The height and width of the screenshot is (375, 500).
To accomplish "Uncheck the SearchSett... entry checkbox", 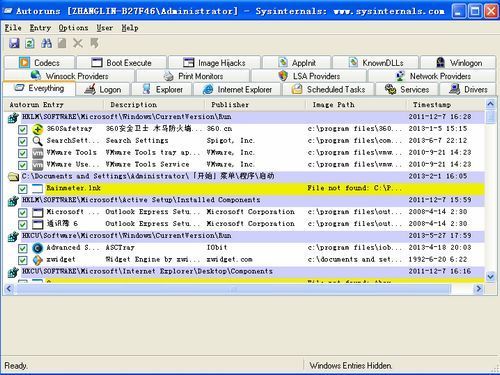I will 23,141.
